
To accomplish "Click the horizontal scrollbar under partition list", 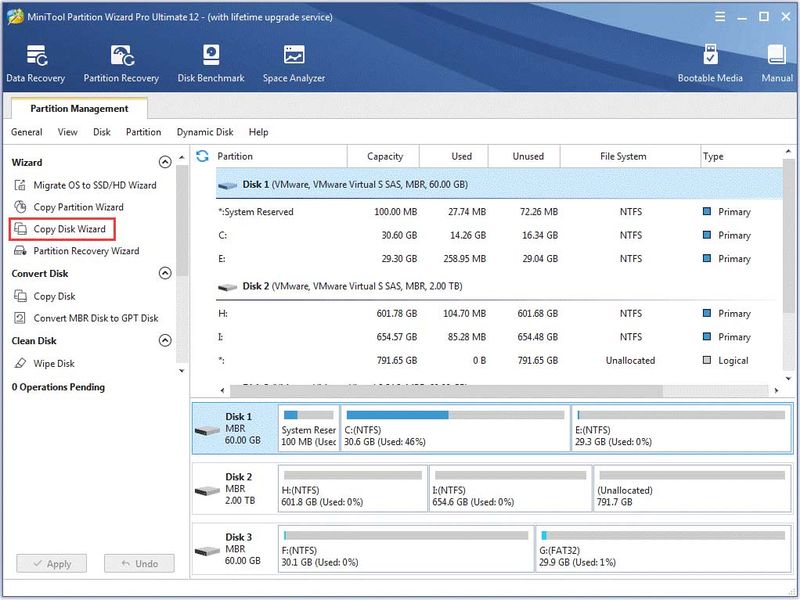I will (x=446, y=390).
